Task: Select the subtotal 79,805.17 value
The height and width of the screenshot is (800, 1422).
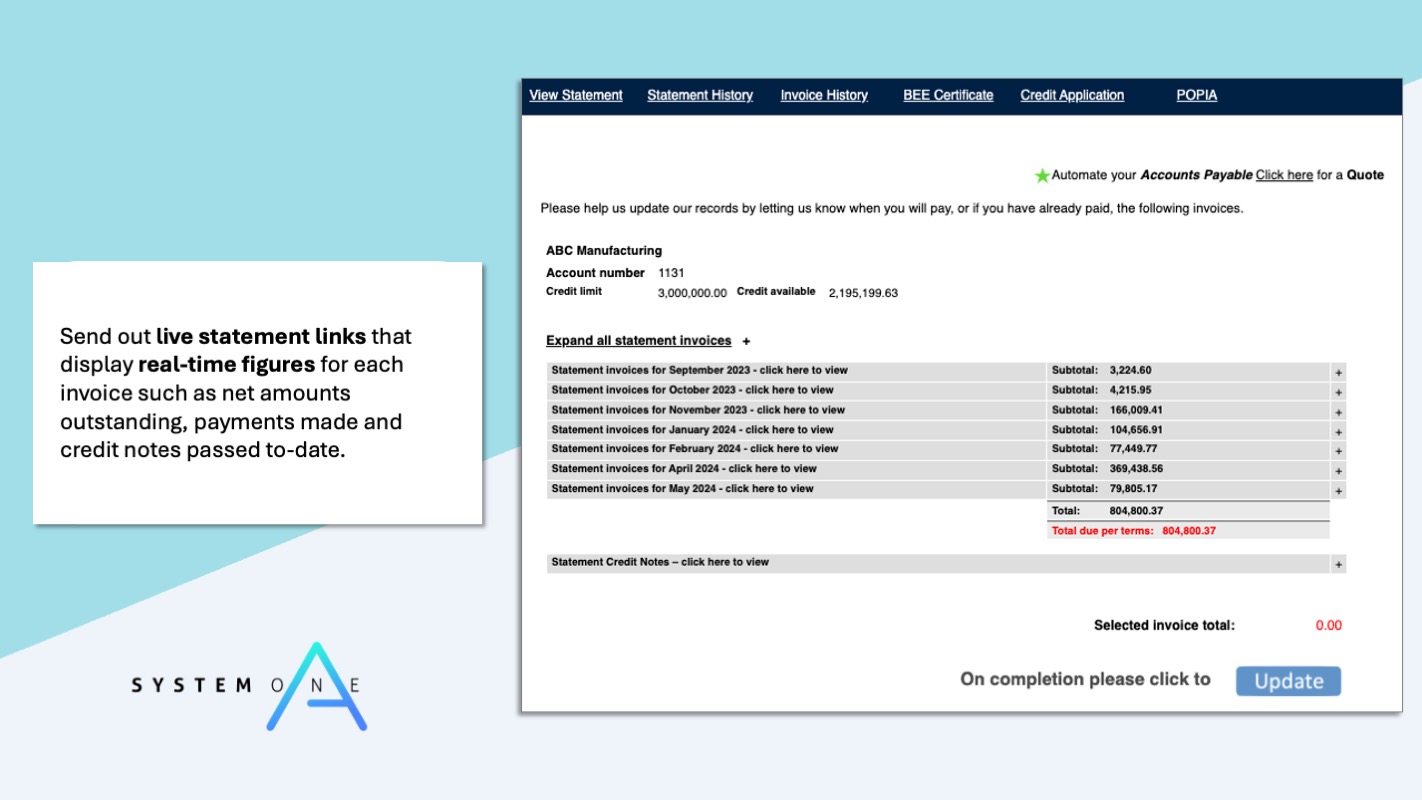Action: click(1133, 488)
